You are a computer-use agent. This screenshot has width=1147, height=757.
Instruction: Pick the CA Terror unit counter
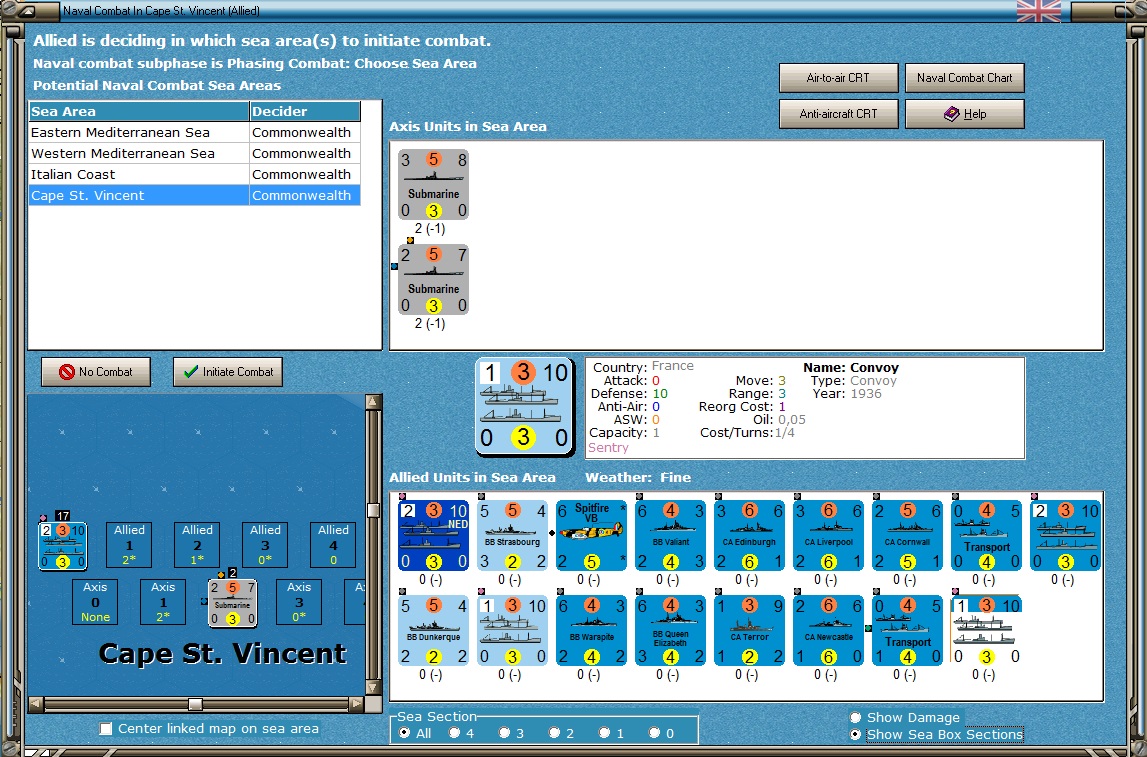tap(749, 630)
